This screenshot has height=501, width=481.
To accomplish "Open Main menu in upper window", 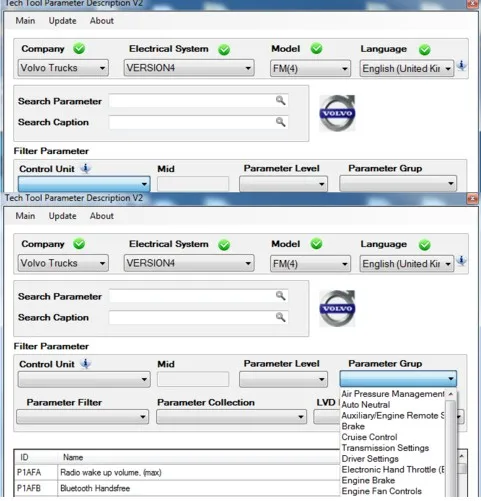I will point(25,21).
